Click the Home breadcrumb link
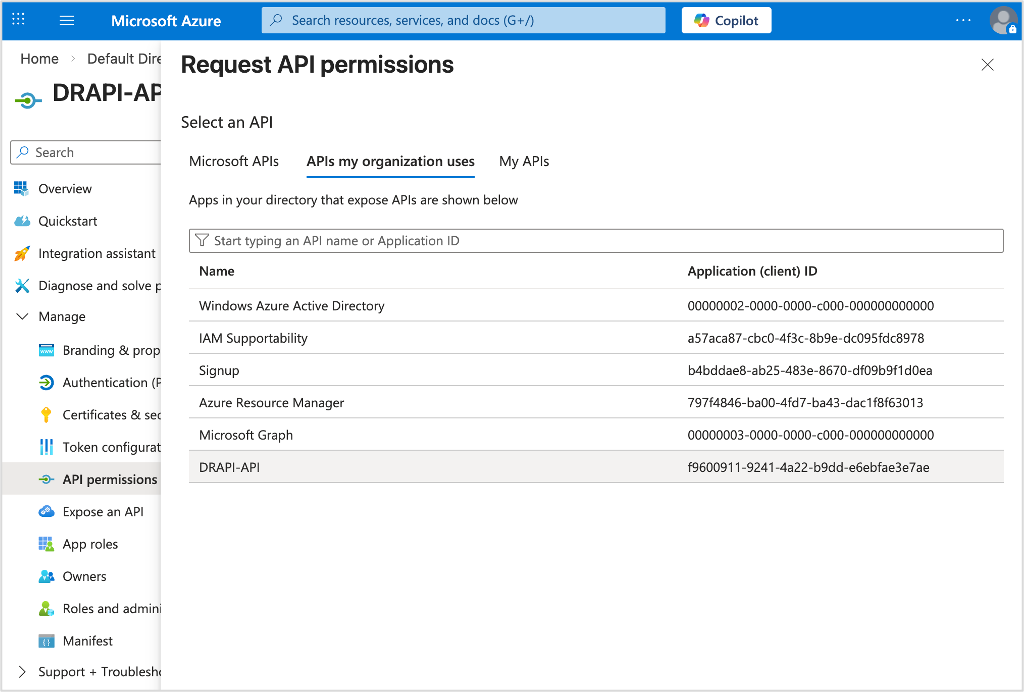The image size is (1024, 692). [39, 58]
